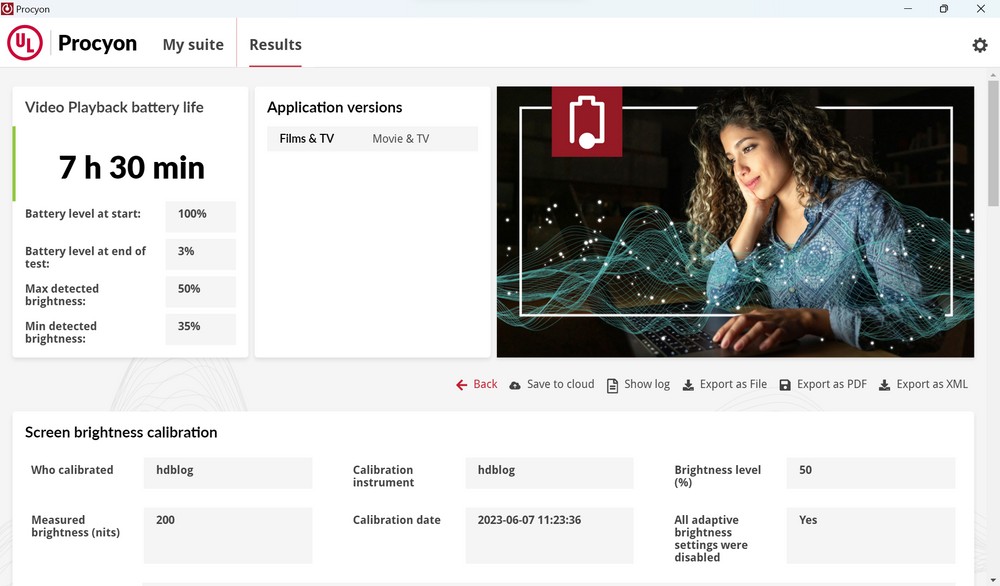
Task: Click the Show log document icon
Action: pos(612,385)
